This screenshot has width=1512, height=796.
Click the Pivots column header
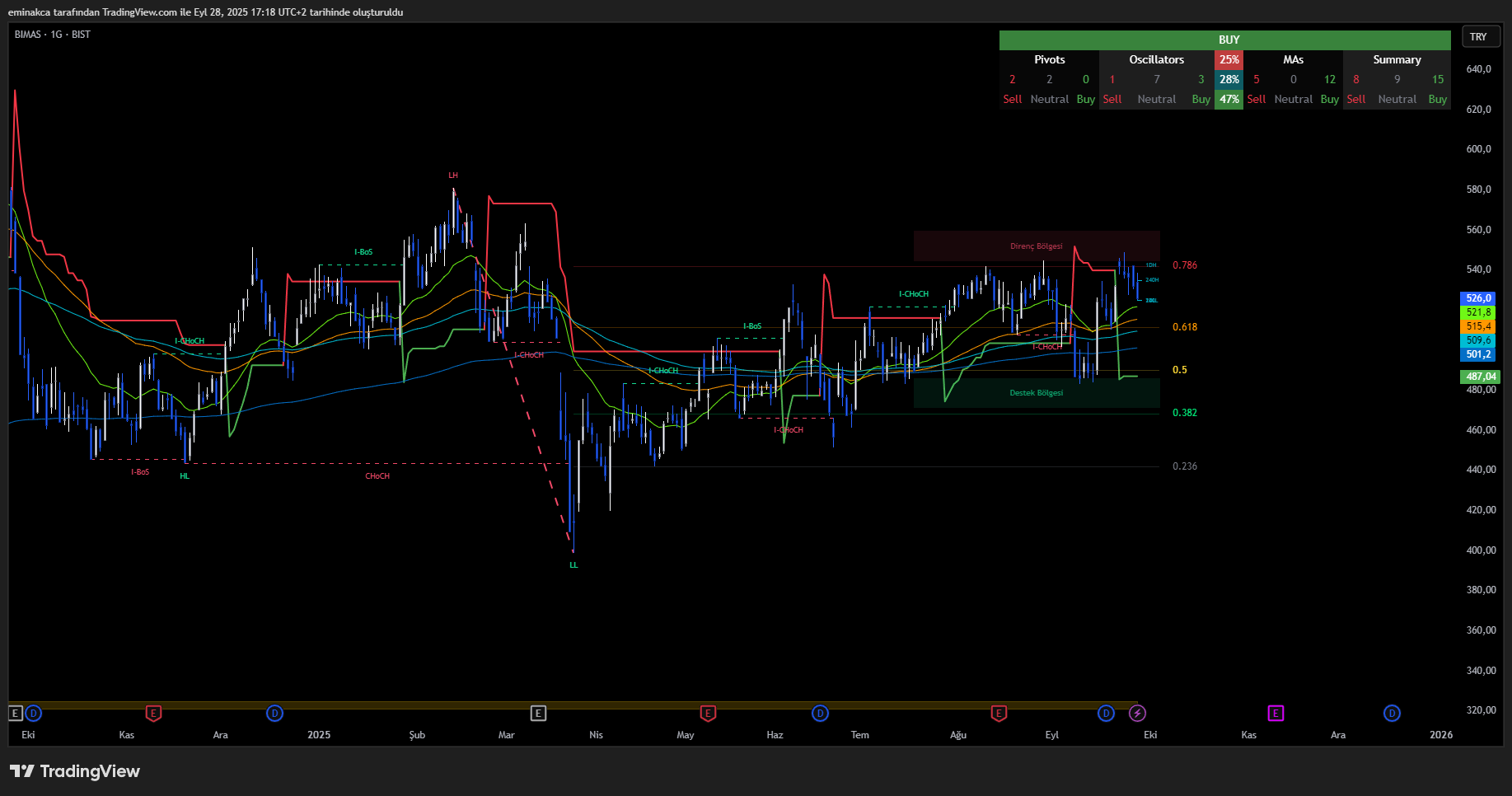pos(1049,59)
